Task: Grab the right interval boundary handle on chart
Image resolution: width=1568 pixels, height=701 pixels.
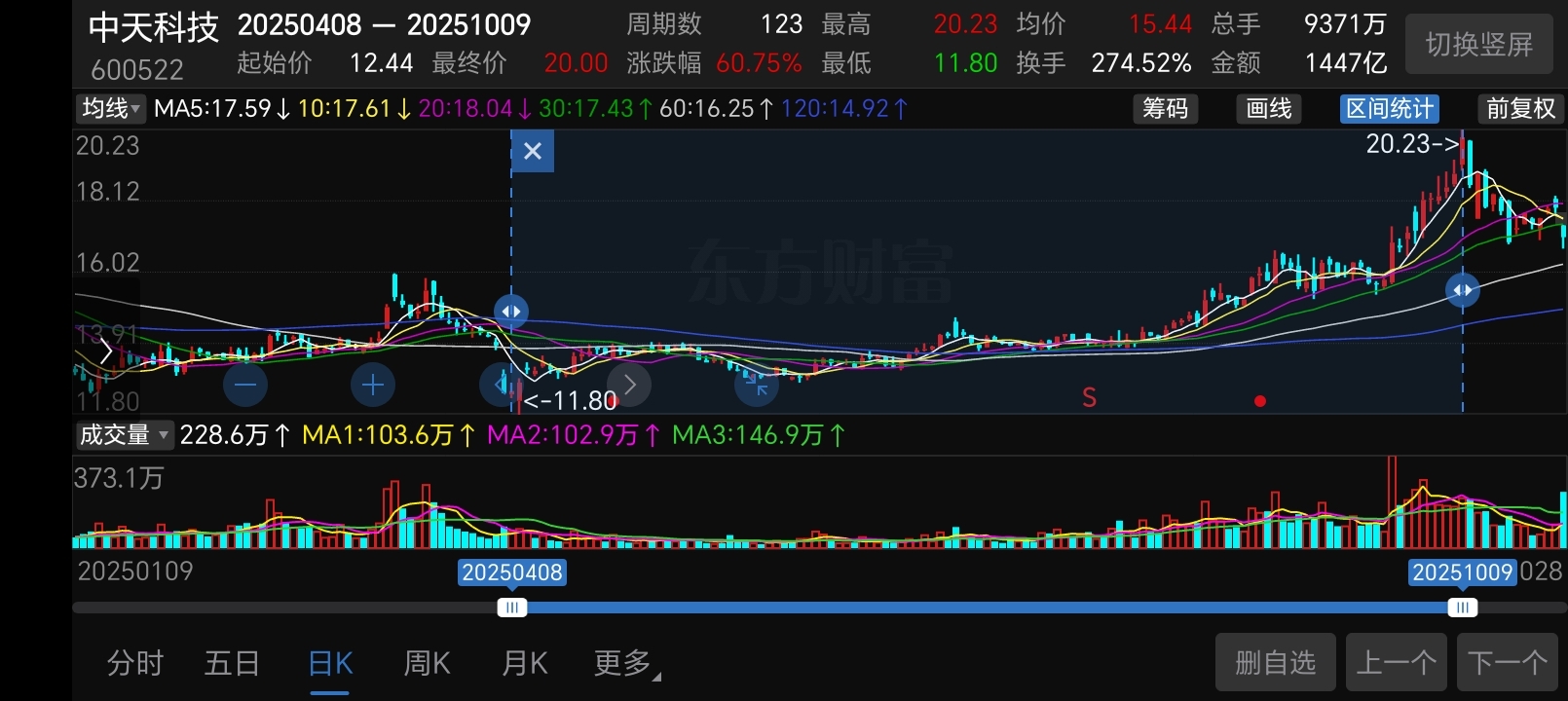Action: click(x=1462, y=290)
